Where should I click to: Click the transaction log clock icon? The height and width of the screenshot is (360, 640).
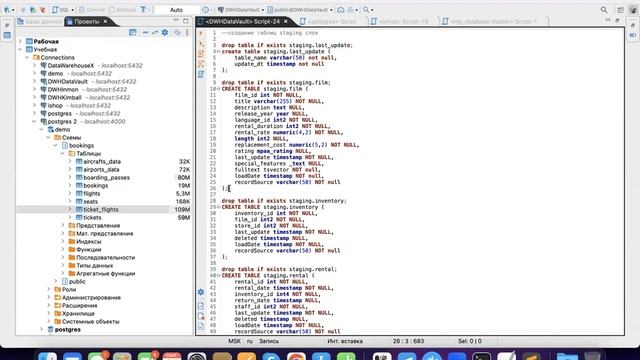click(x=205, y=10)
